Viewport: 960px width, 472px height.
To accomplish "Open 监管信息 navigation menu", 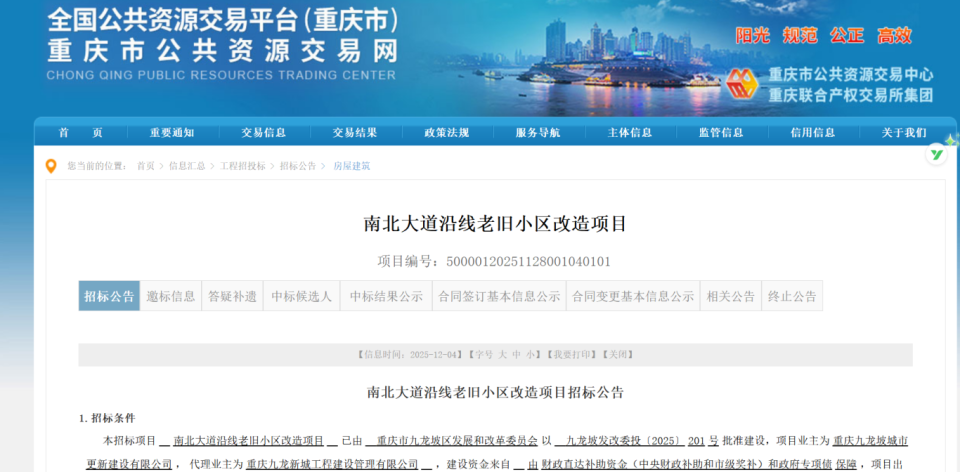I will point(721,133).
